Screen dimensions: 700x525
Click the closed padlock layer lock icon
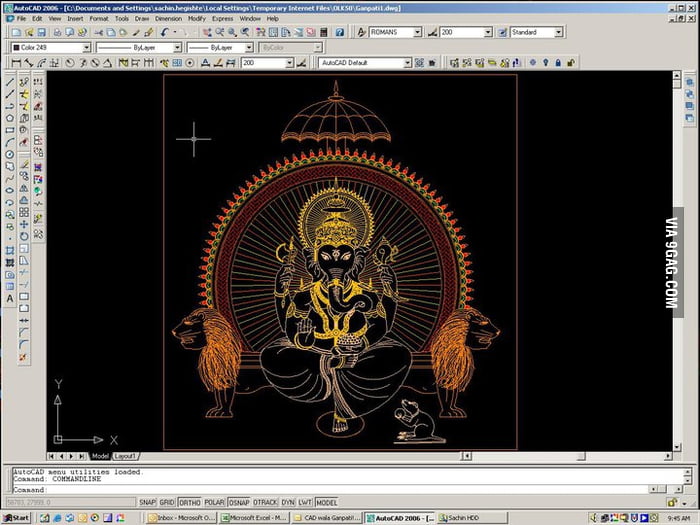pos(558,63)
